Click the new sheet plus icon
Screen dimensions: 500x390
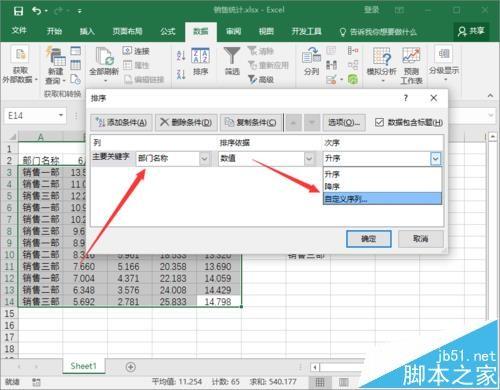pyautogui.click(x=131, y=367)
